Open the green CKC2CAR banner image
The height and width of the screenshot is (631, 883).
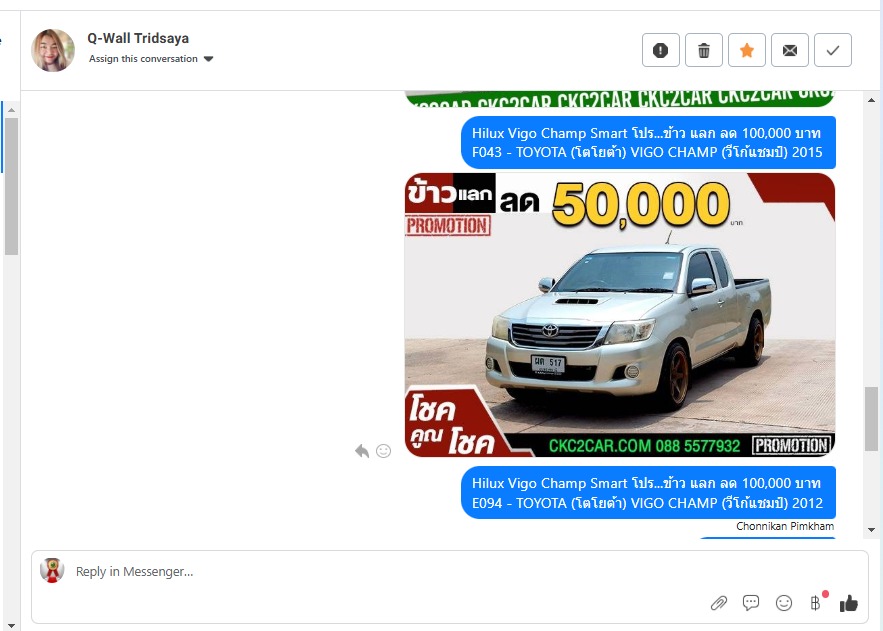(x=620, y=99)
